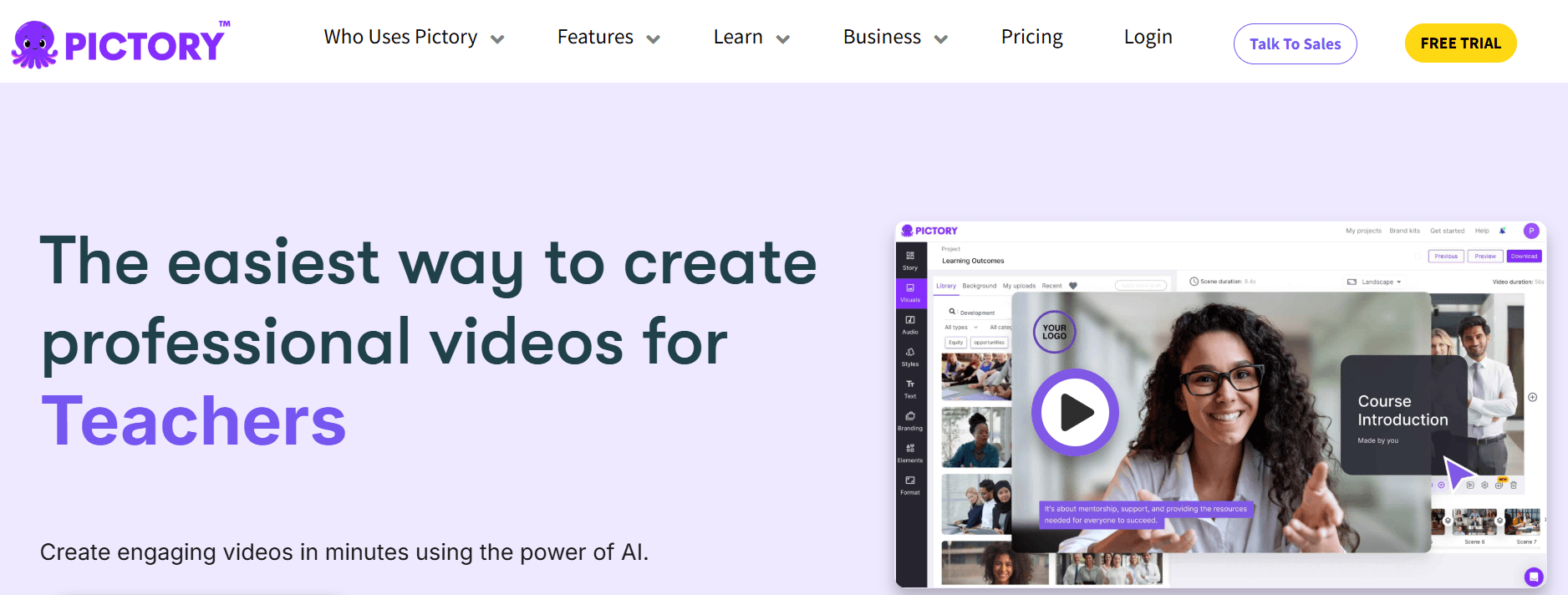
Task: Click the Talk To Sales button
Action: click(x=1295, y=43)
